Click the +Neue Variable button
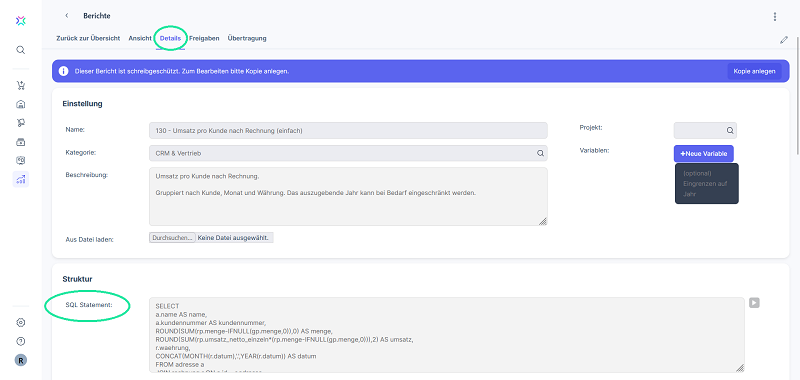Viewport: 800px width, 380px height. (x=704, y=154)
